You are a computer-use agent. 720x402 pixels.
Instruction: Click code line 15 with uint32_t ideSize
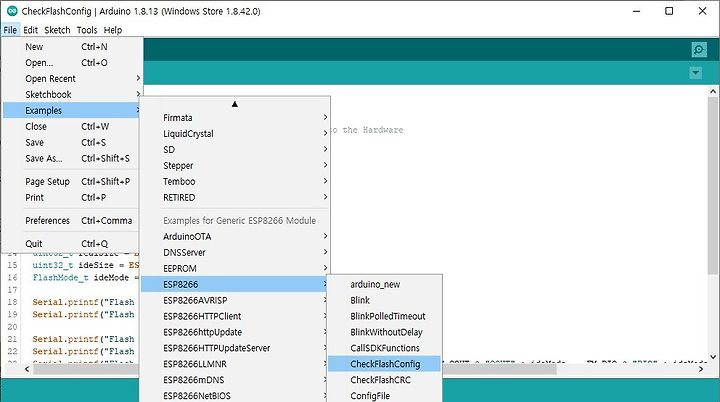[85, 265]
